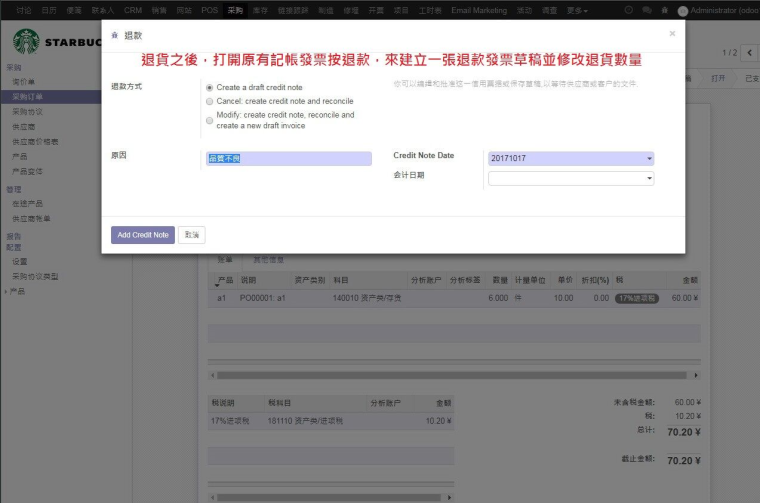Open the 库存 menu

point(260,10)
